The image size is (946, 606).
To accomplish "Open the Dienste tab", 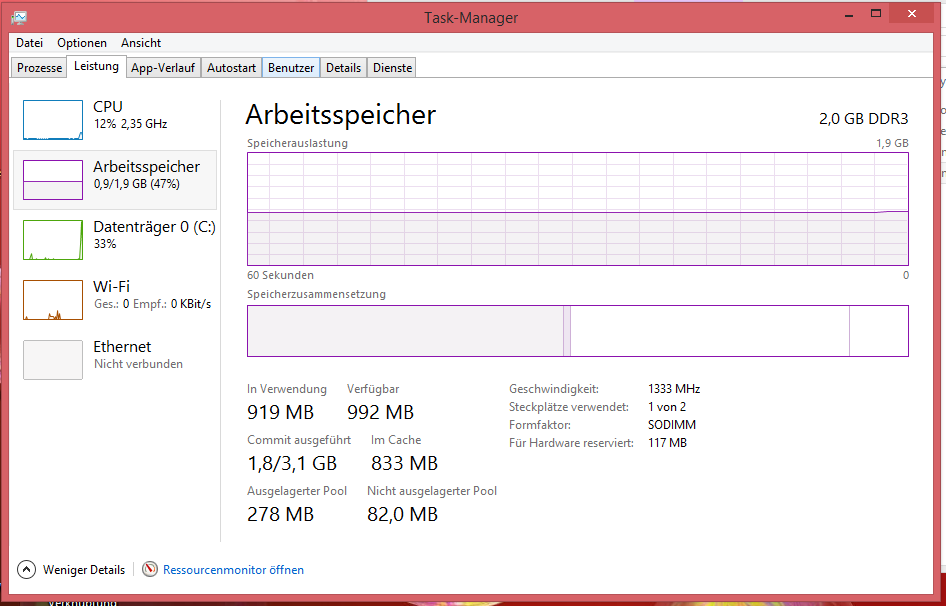I will tap(392, 68).
